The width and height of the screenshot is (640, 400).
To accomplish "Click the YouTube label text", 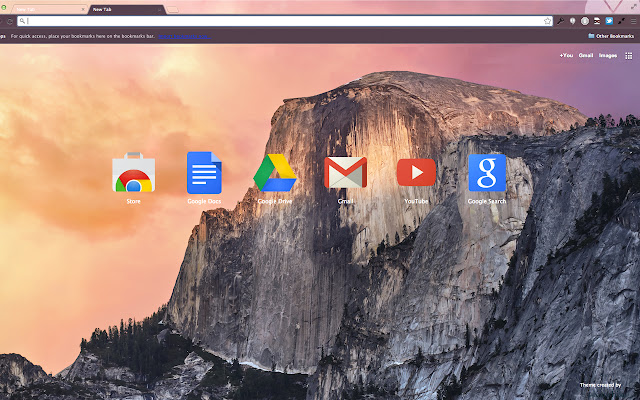I will click(x=416, y=201).
